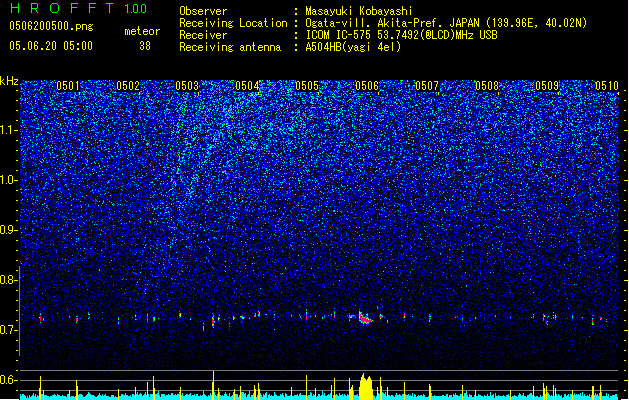The image size is (629, 400).
Task: Click the large yellow intensity peak below 0506
Action: pyautogui.click(x=365, y=386)
